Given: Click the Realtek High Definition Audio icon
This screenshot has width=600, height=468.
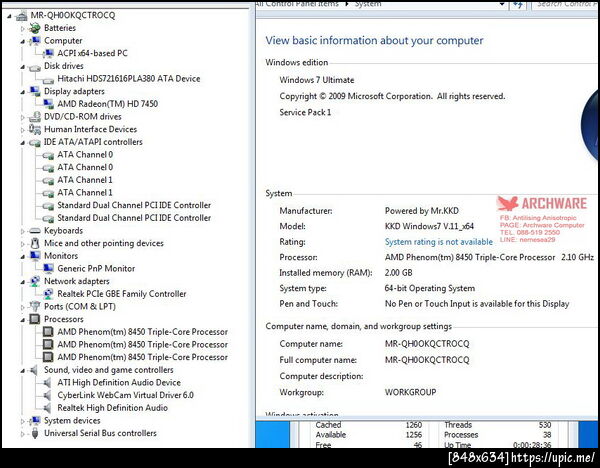Looking at the screenshot, I should 47,408.
